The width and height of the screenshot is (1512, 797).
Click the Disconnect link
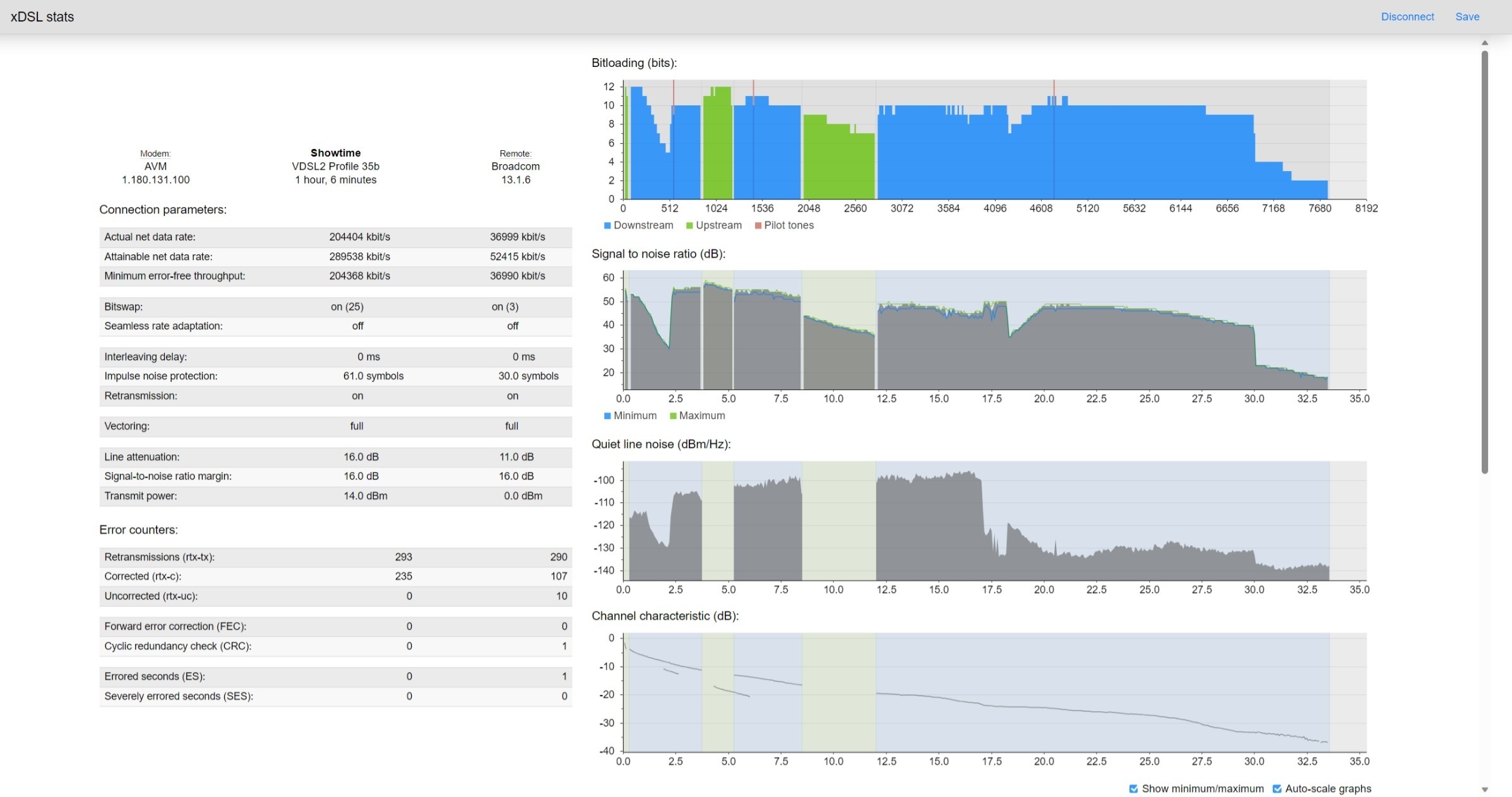point(1407,17)
